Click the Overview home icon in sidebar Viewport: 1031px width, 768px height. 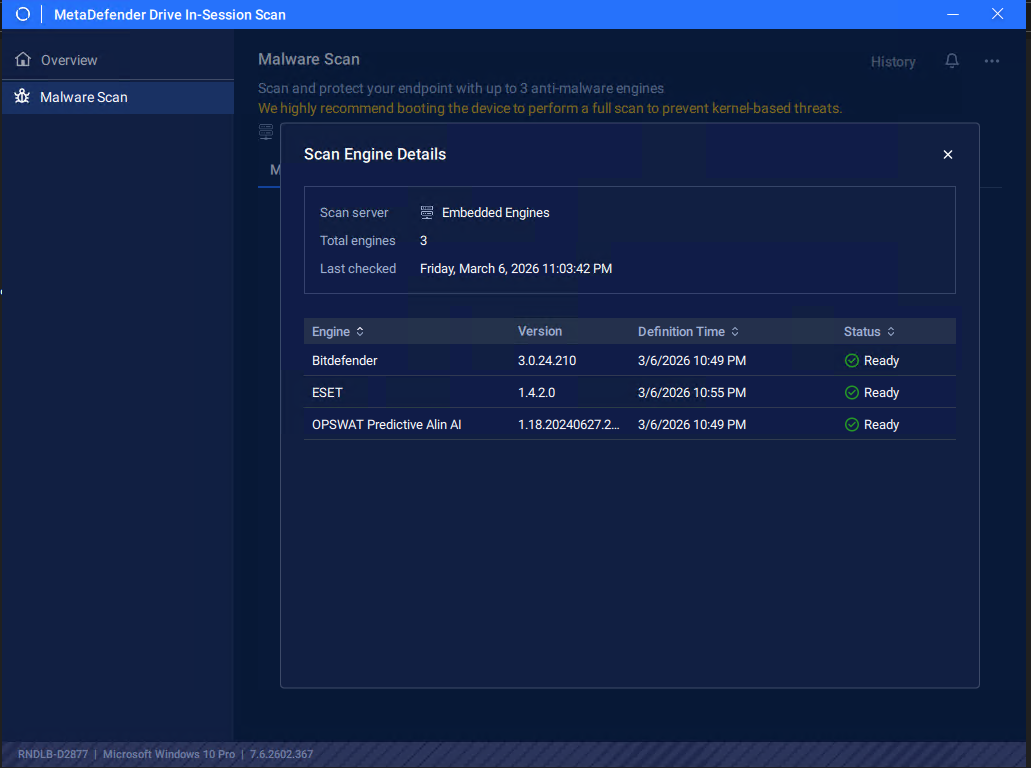[23, 60]
